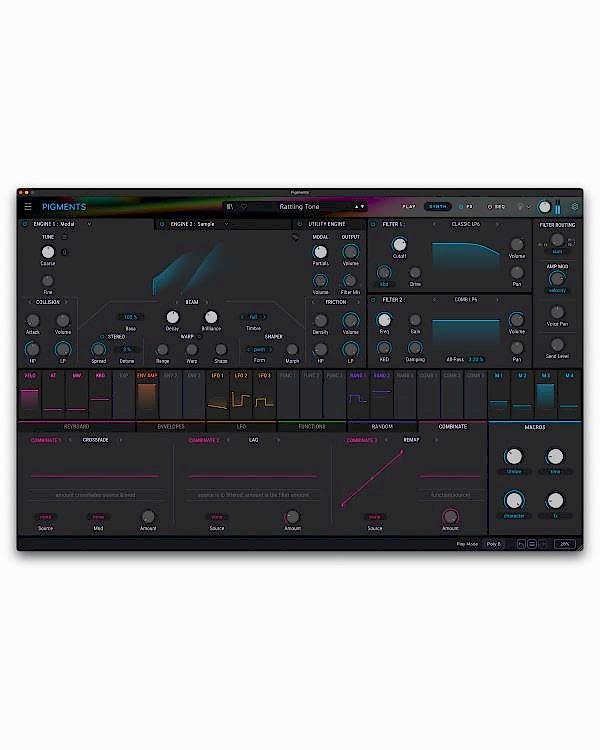Image resolution: width=600 pixels, height=750 pixels.
Task: Click the All-Pass percentage value field
Action: coord(476,359)
